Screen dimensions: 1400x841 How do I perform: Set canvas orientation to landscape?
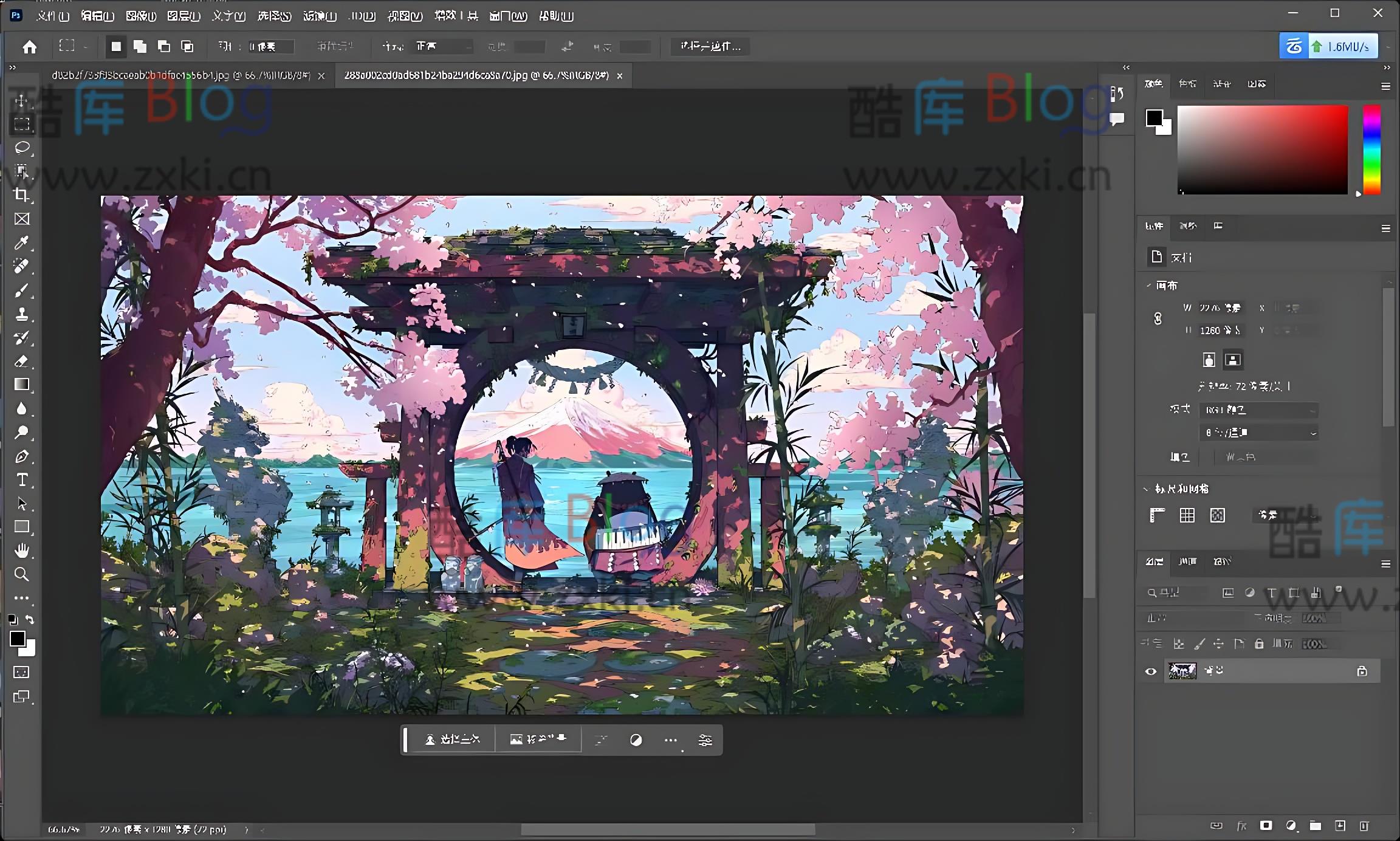(x=1233, y=360)
